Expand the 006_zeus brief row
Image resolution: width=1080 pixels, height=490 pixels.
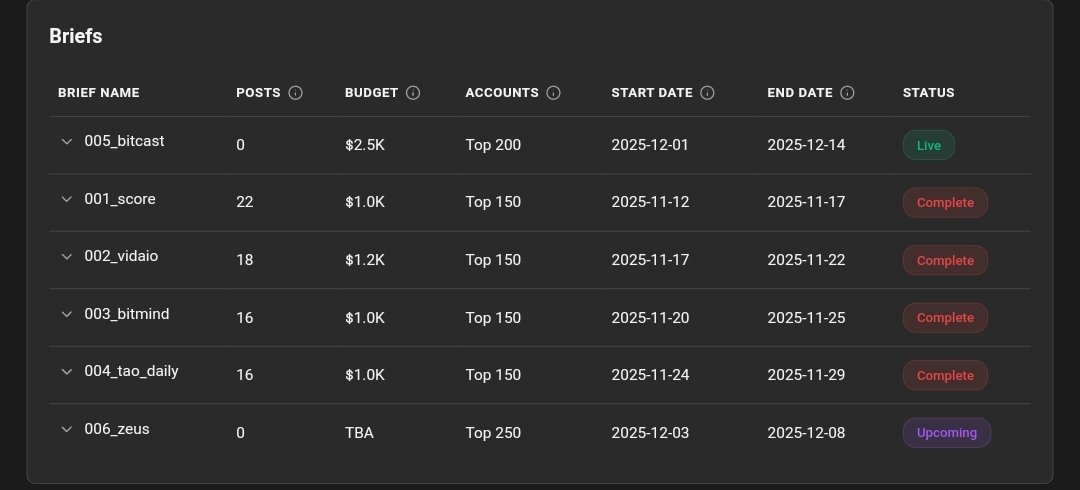[x=67, y=429]
